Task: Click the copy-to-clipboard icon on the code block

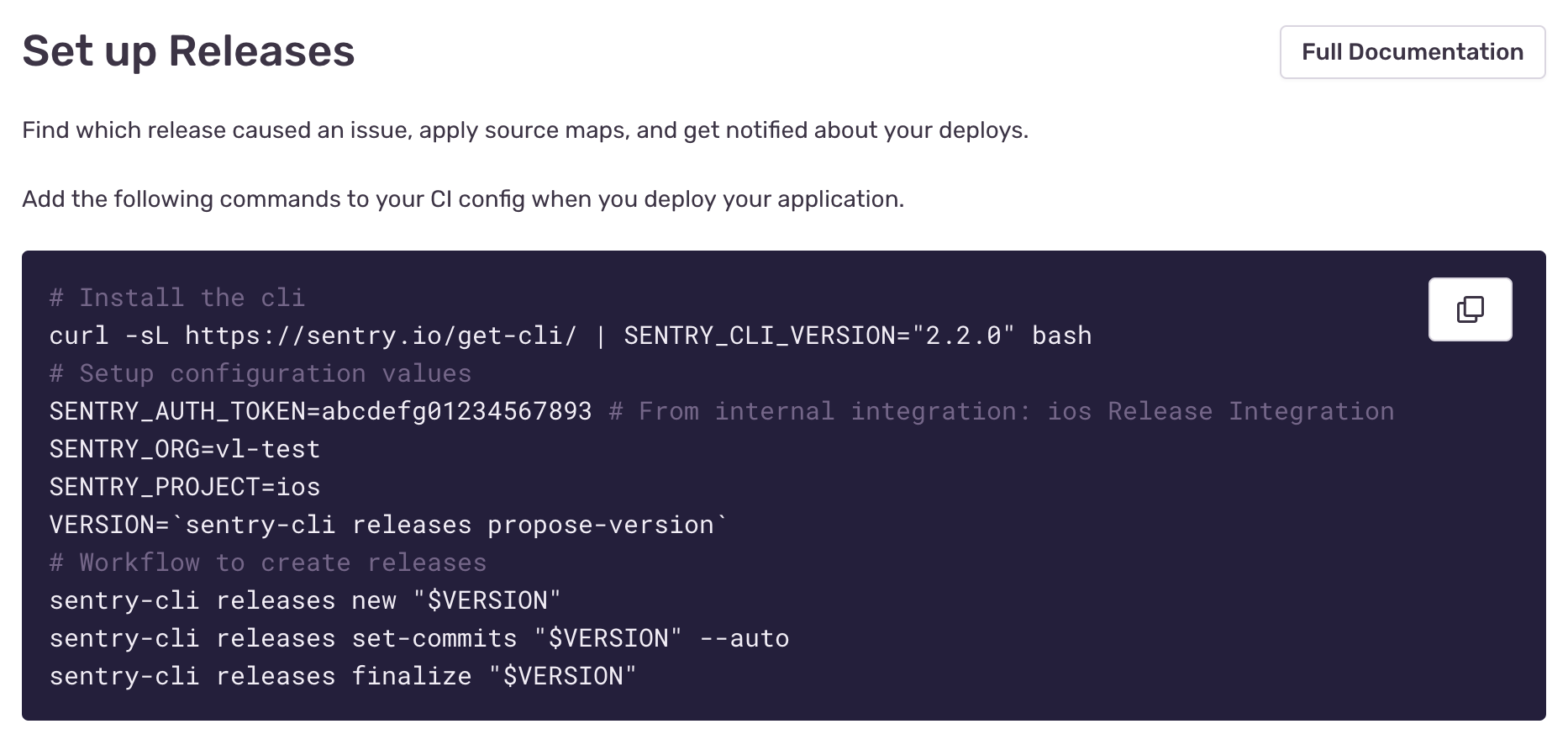Action: 1469,309
